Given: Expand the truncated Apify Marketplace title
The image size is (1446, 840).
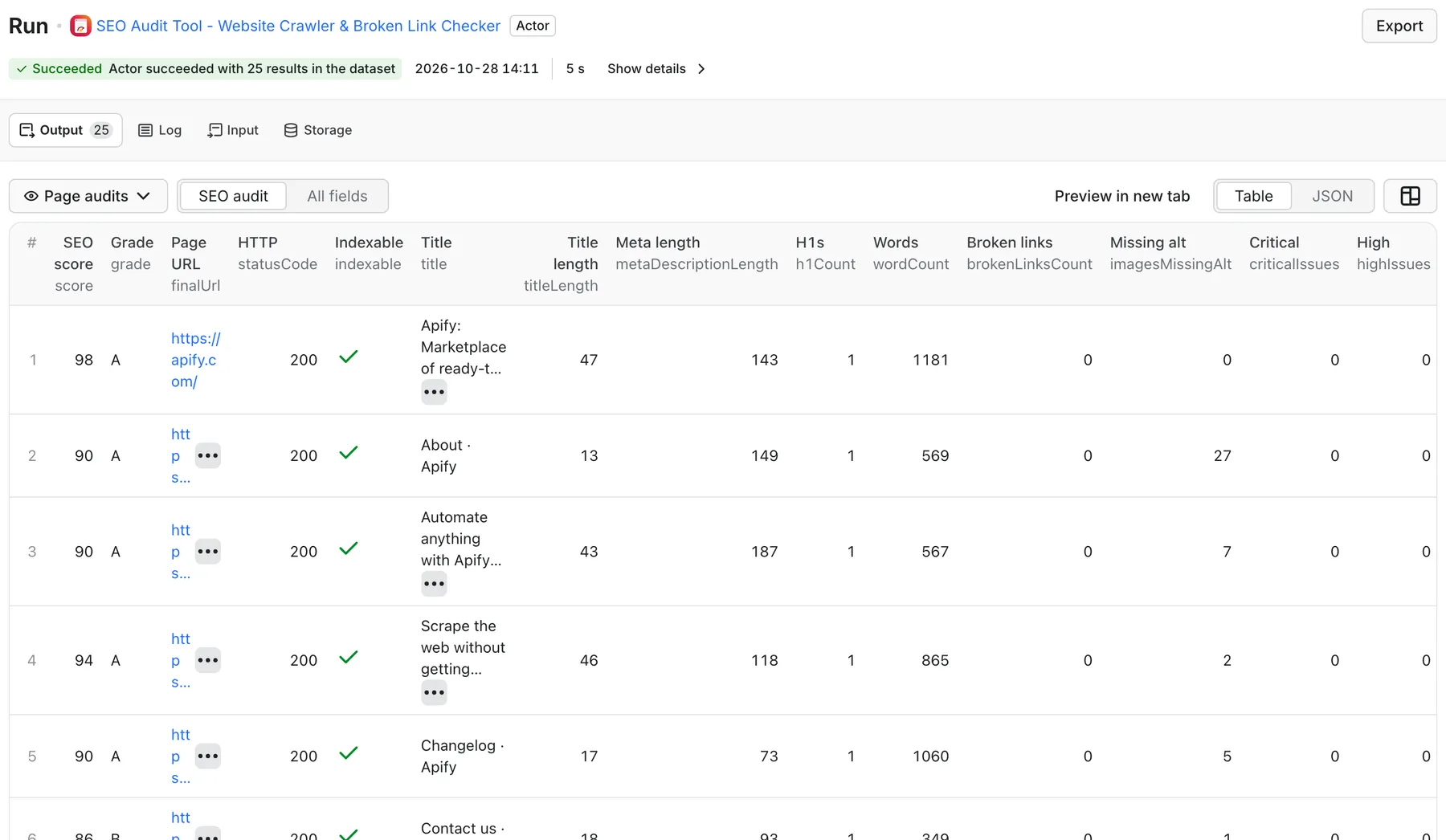Looking at the screenshot, I should (x=434, y=393).
